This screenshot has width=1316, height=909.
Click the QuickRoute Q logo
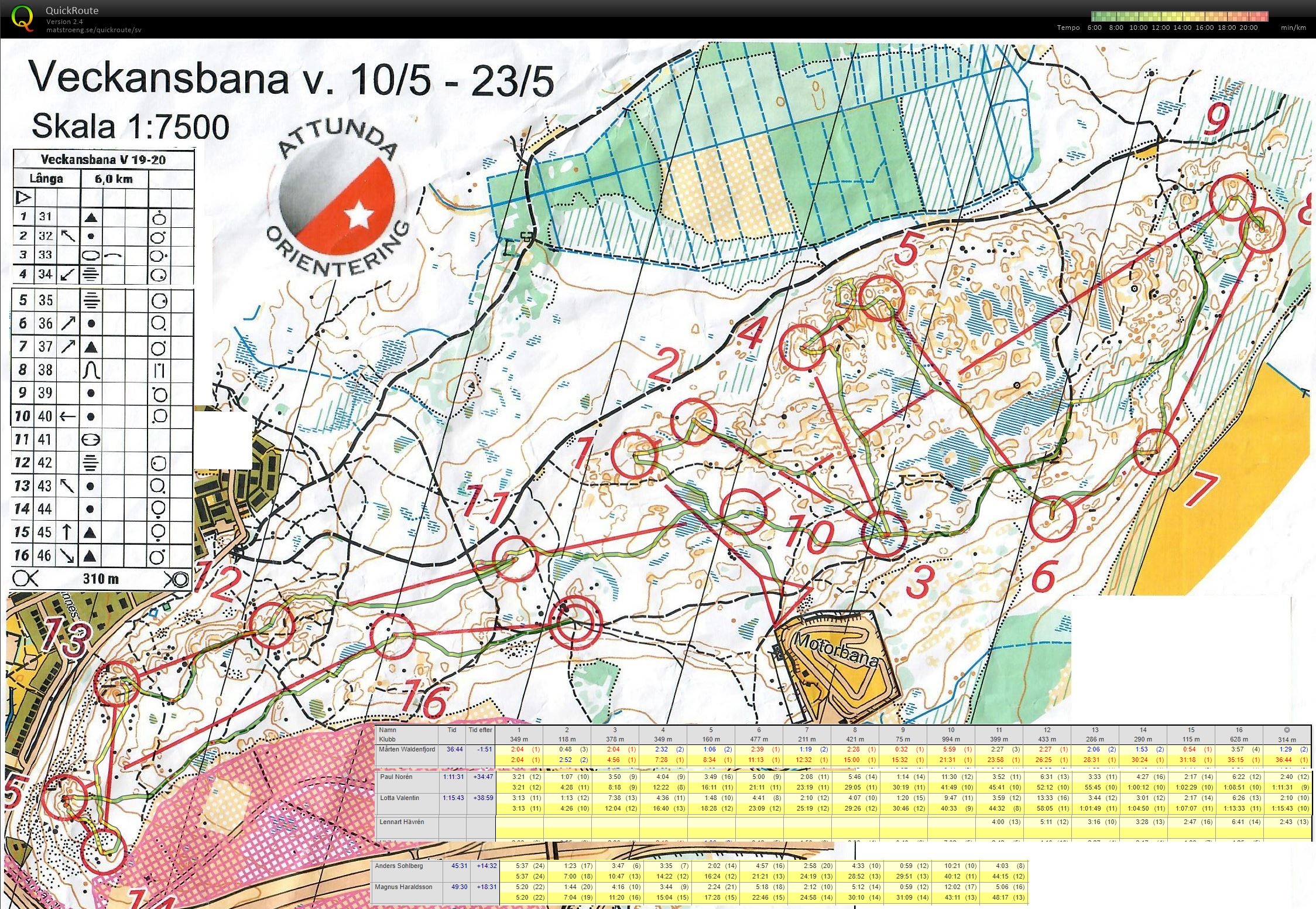(22, 18)
